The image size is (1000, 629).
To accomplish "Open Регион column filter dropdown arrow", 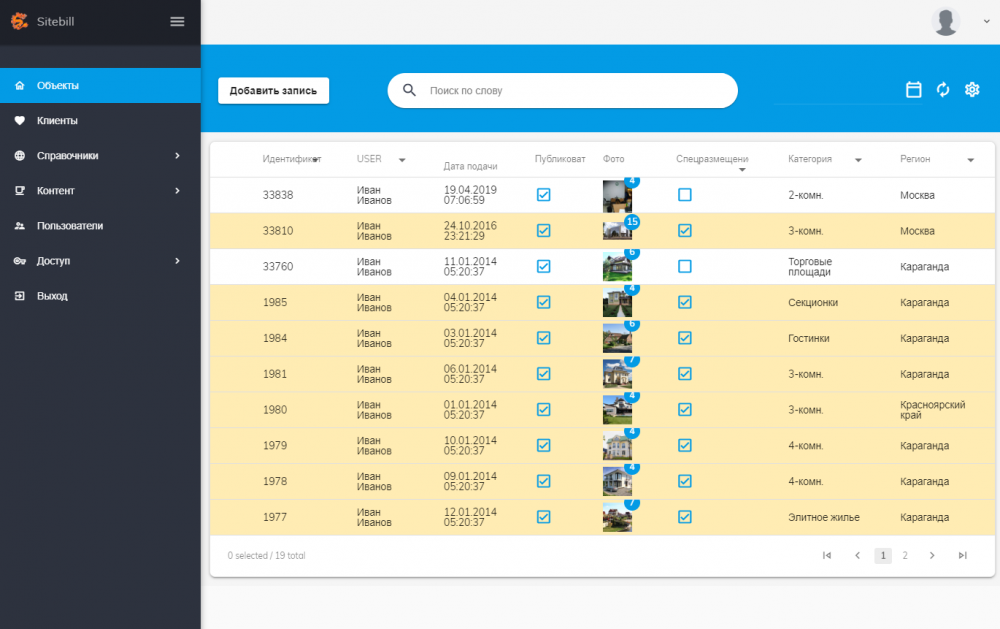I will pyautogui.click(x=971, y=160).
